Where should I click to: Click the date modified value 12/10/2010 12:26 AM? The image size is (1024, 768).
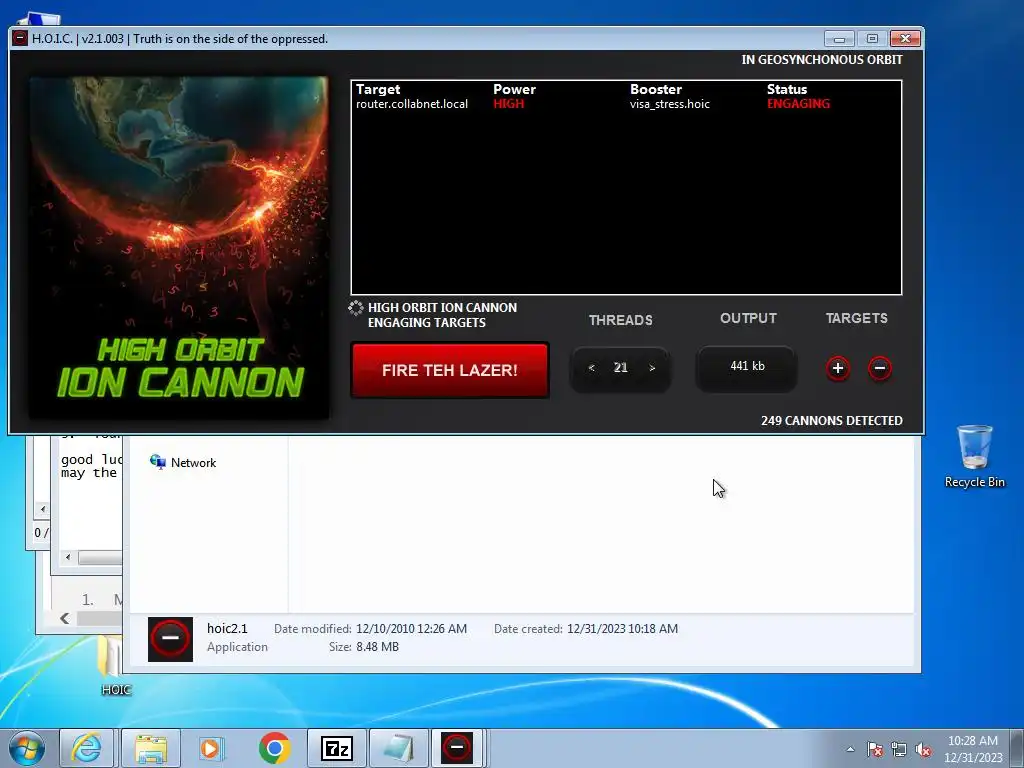coord(411,629)
